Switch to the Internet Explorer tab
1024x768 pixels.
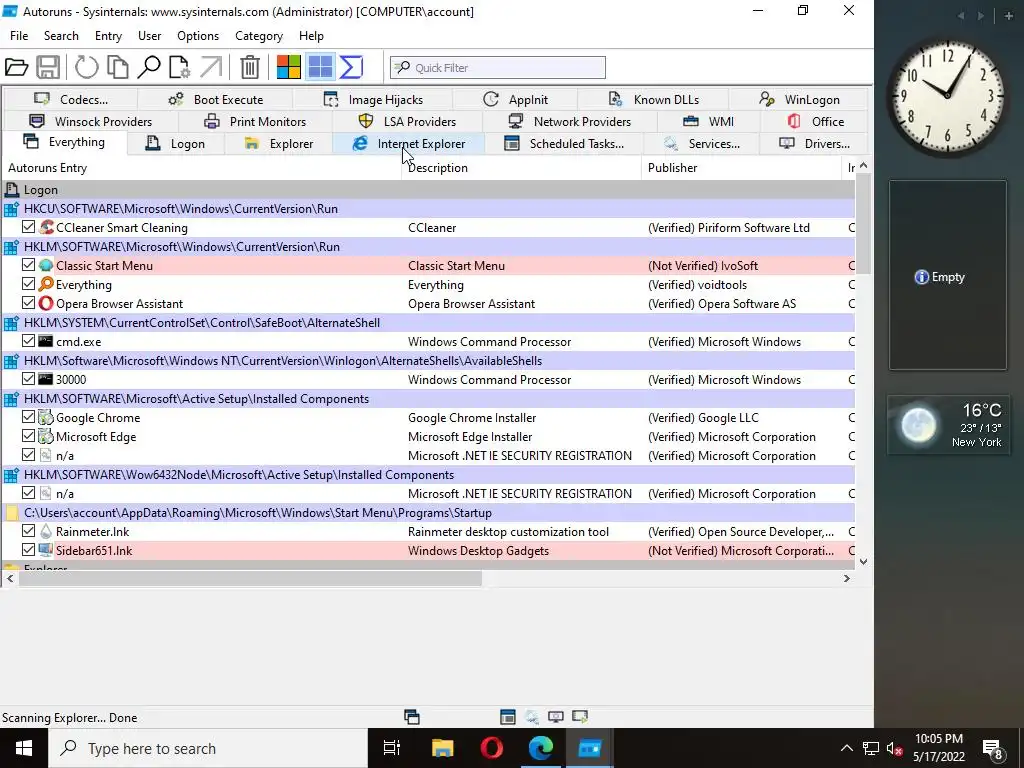[x=409, y=144]
